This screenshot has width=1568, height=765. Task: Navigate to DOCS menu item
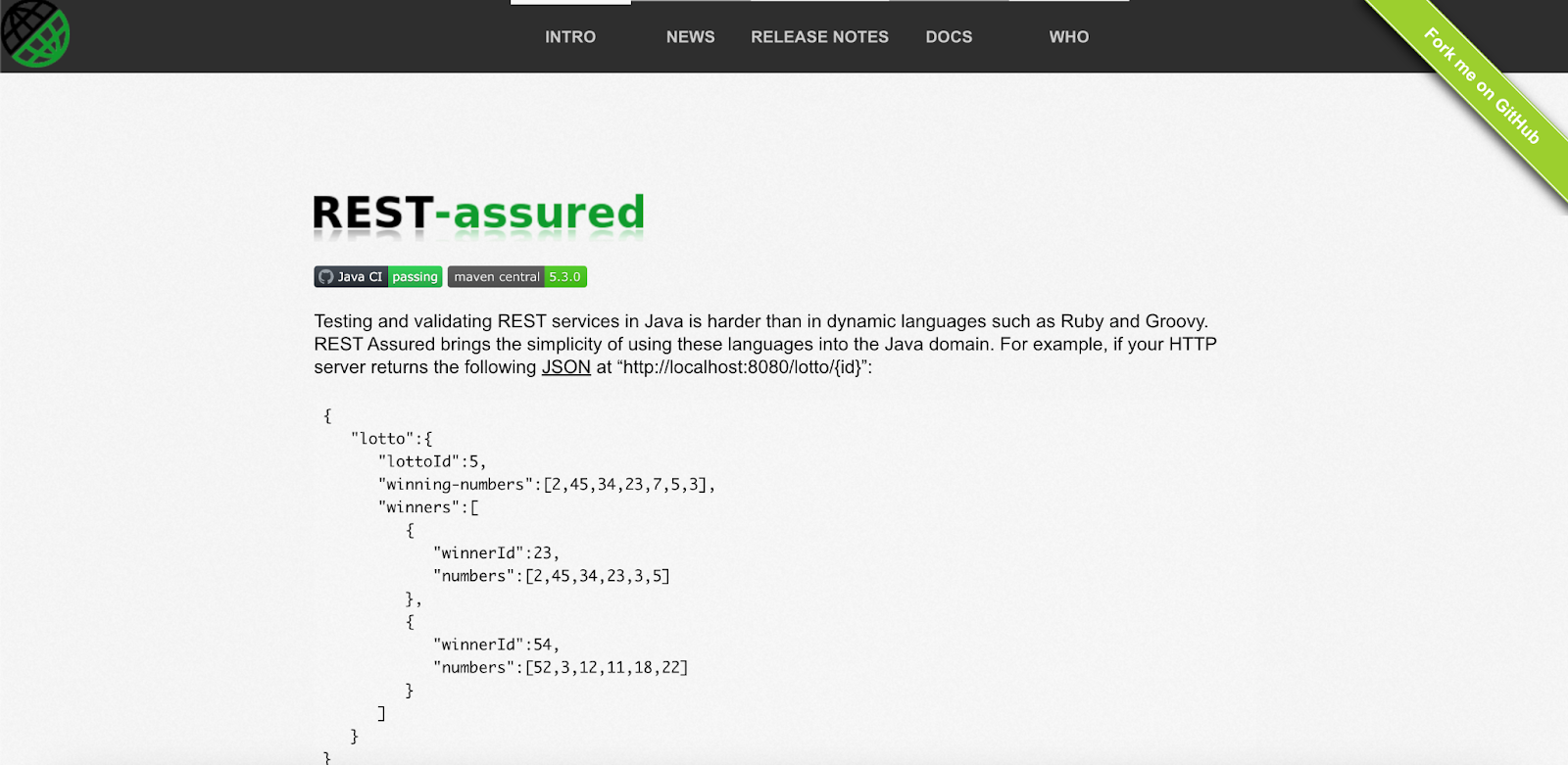click(950, 37)
